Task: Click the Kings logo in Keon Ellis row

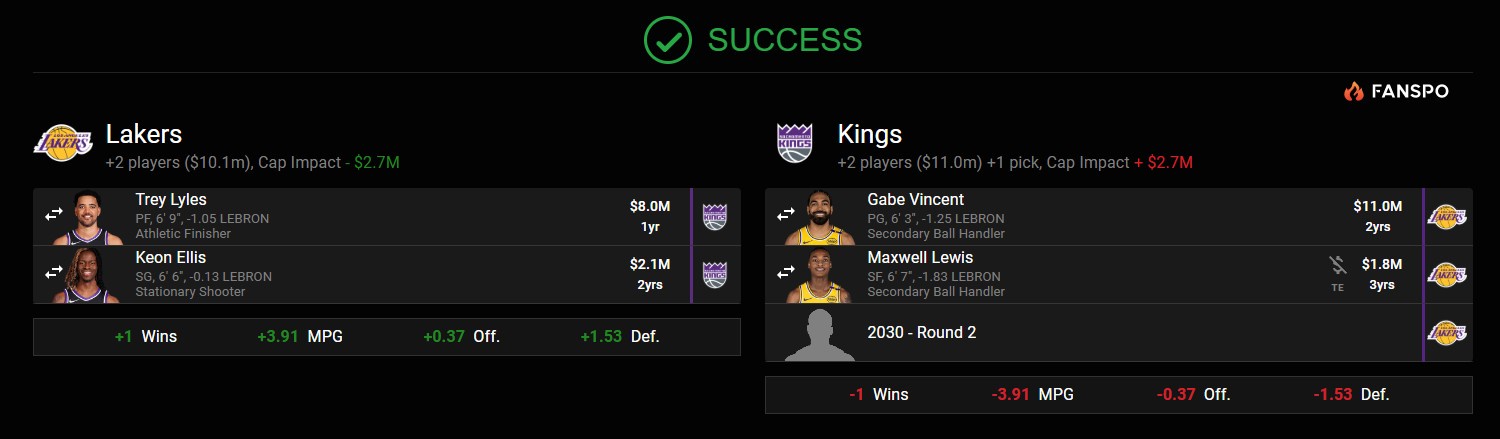Action: [715, 274]
